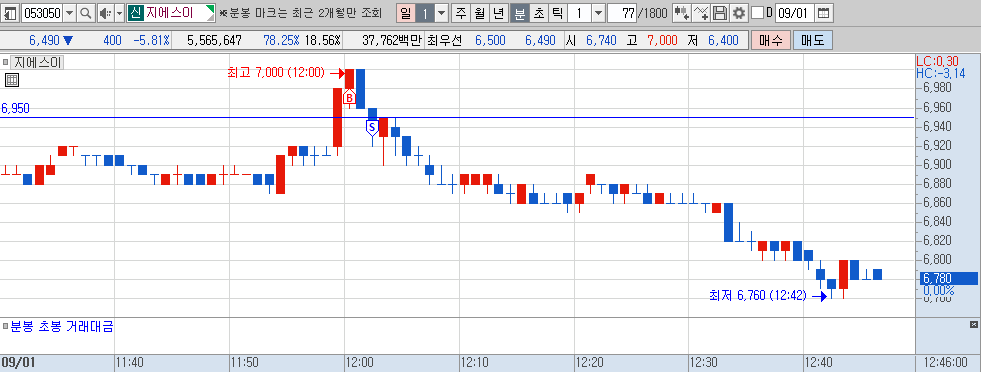Viewport: 981px width, 372px height.
Task: Click the blue S sell marker on chart
Action: coord(372,128)
